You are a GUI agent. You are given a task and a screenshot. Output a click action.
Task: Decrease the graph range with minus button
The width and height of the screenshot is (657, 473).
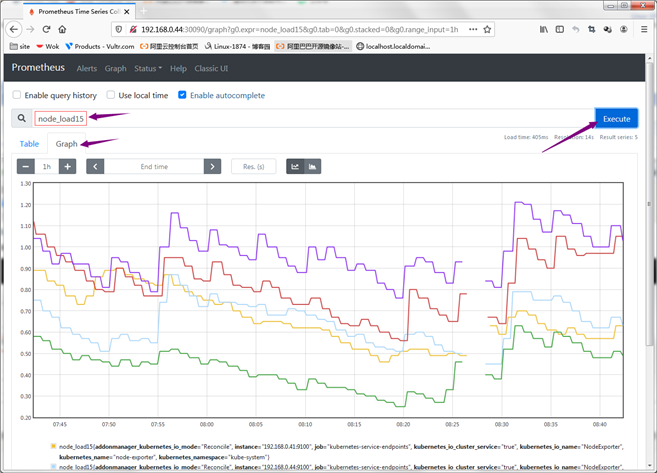[26, 166]
